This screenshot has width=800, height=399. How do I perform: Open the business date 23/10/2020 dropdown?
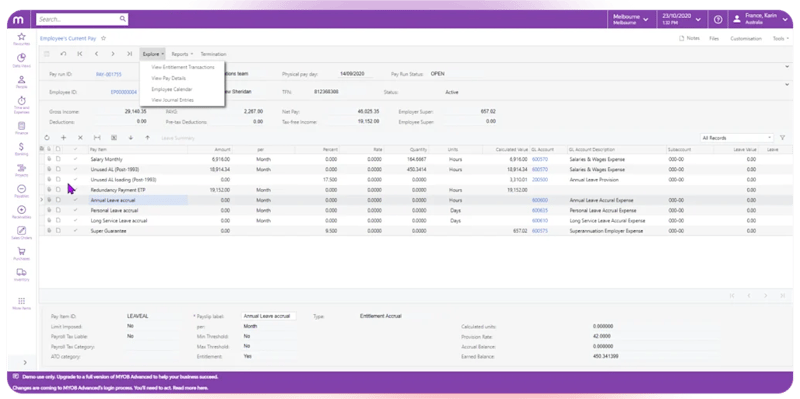tap(681, 19)
